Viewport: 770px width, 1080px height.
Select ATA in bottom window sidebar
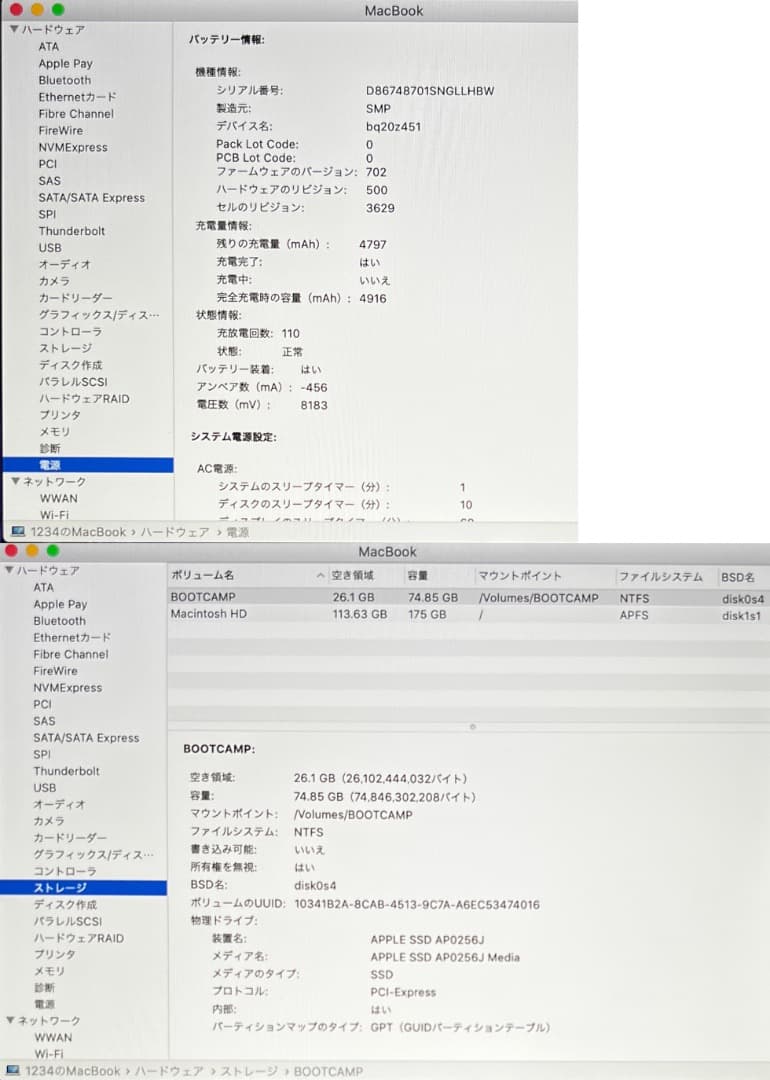pos(43,588)
